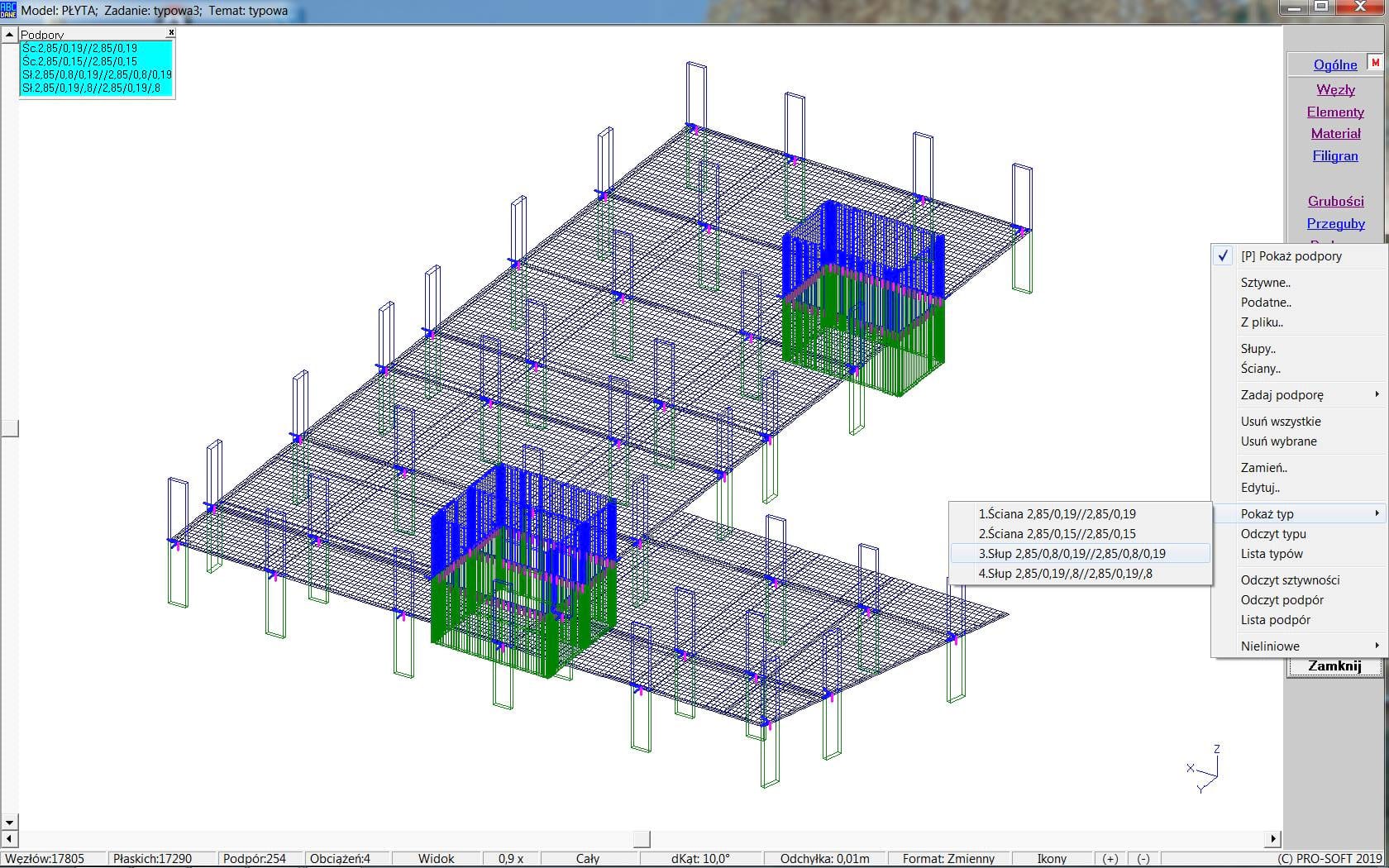Select 3.Słup 2,85/0,8/0,19 support type
The image size is (1389, 868).
coord(1072,554)
